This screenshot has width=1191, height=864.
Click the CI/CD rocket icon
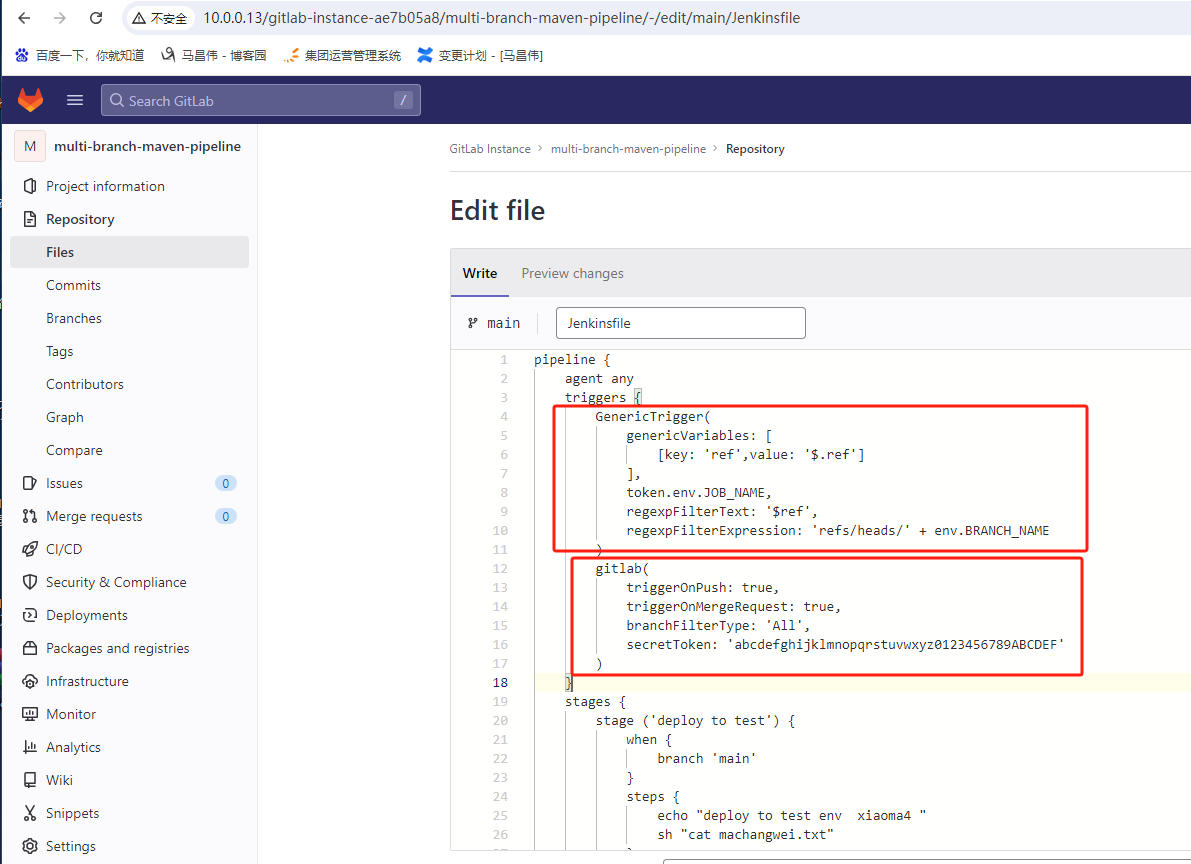pyautogui.click(x=30, y=549)
